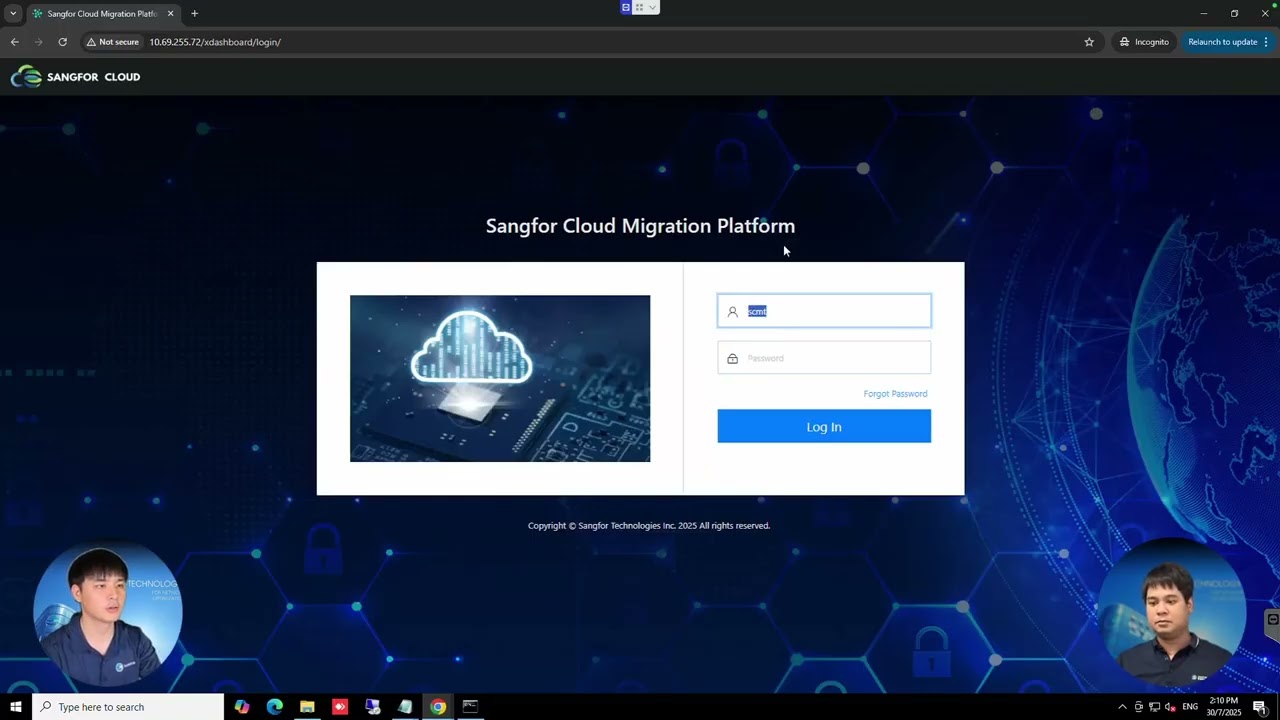Bookmark this page with the star icon

pyautogui.click(x=1089, y=42)
